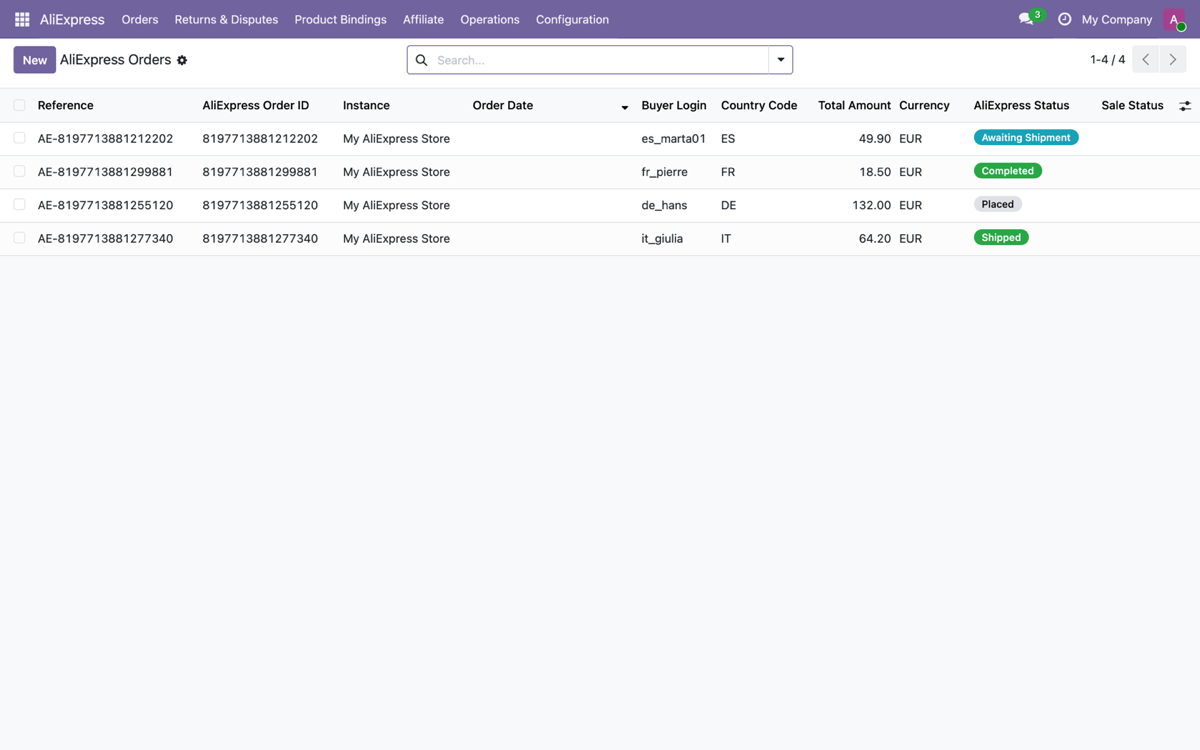This screenshot has width=1200, height=750.
Task: Click buyer login es_marta01
Action: point(674,139)
